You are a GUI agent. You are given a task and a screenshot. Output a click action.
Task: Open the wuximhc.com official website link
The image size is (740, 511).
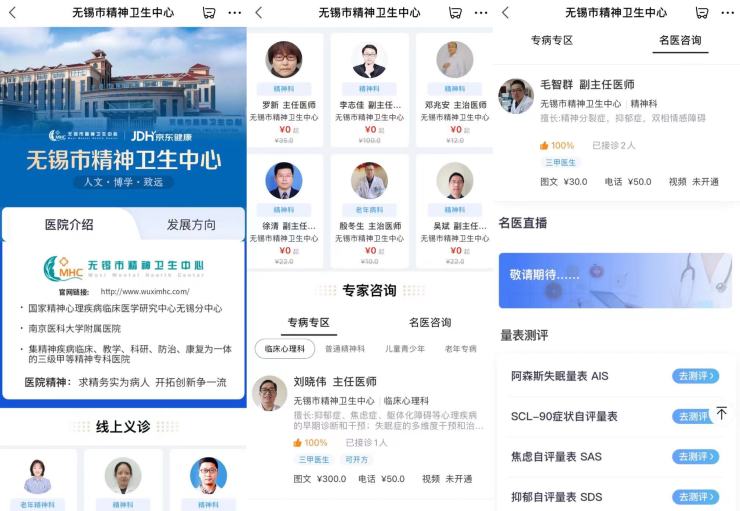(145, 292)
